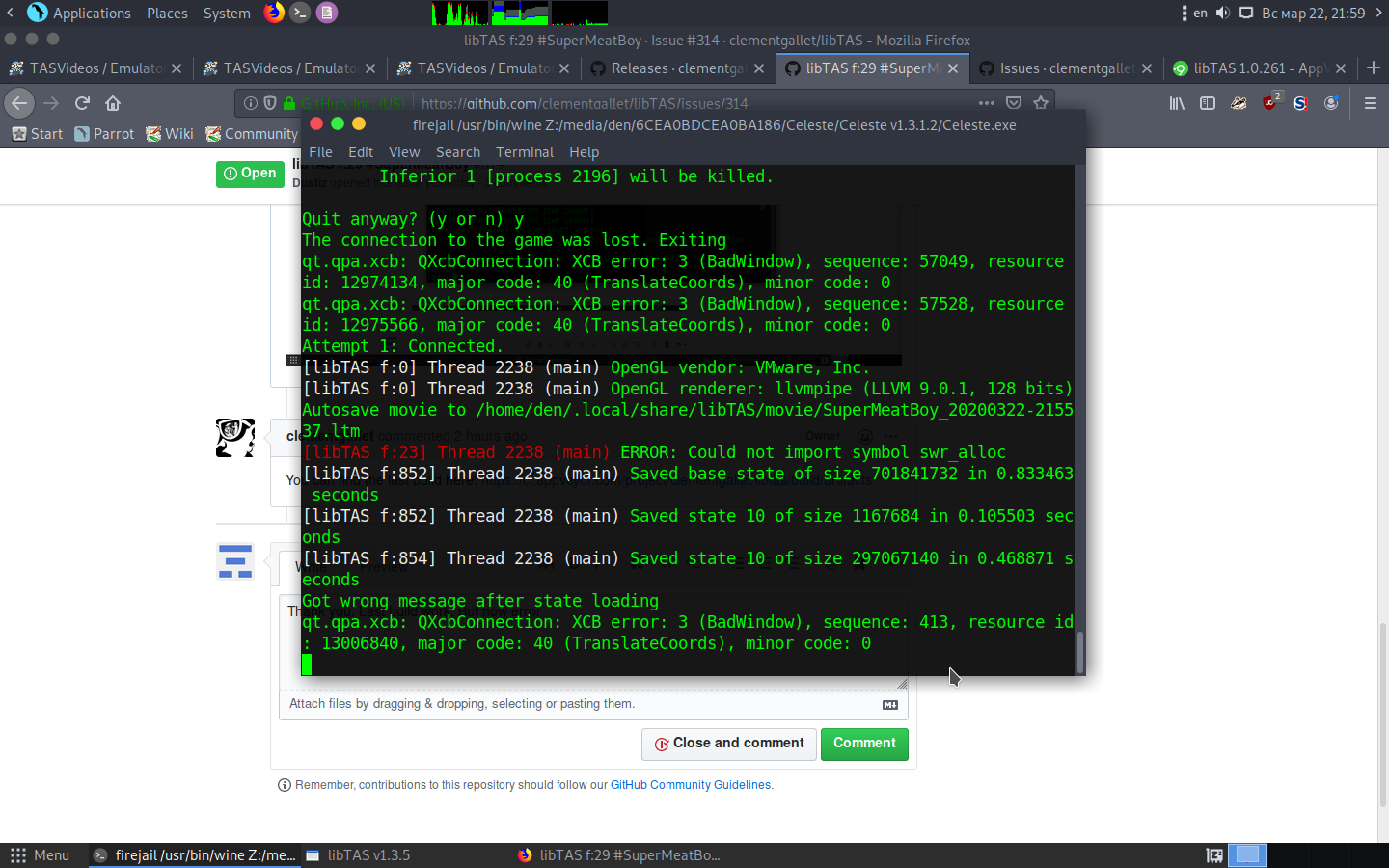Launch the purple text editor panel icon

click(x=327, y=13)
